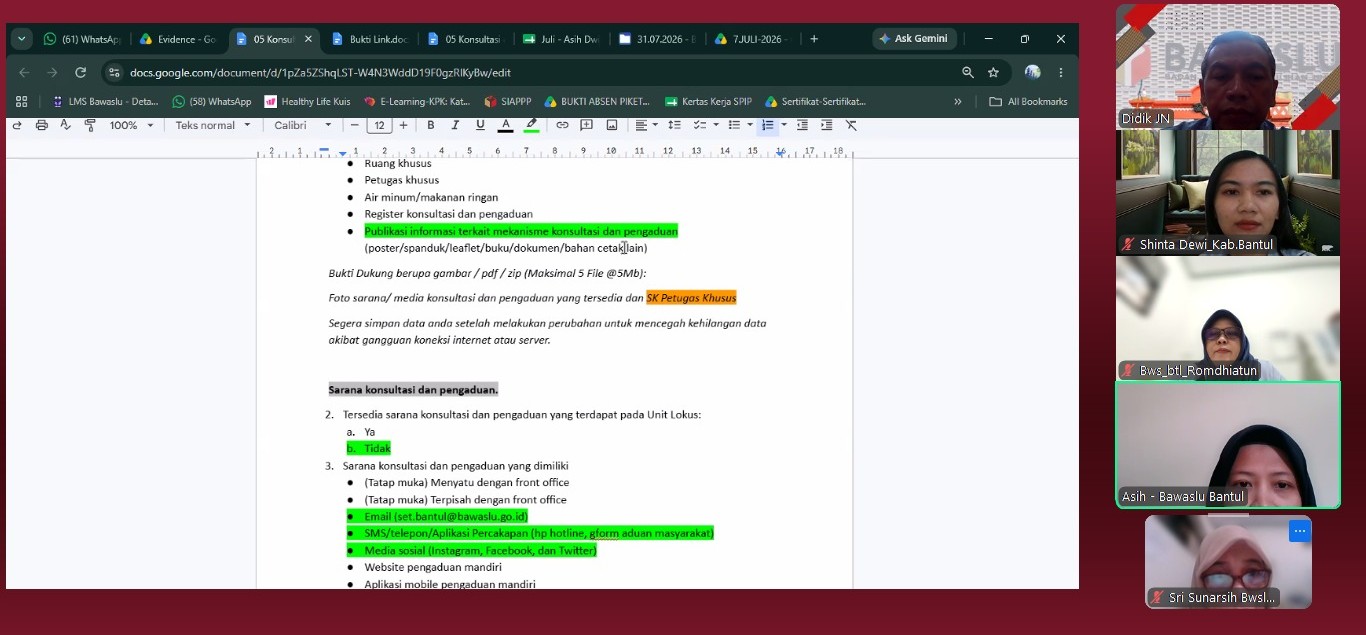
Task: Print the document using printer icon
Action: [x=41, y=125]
